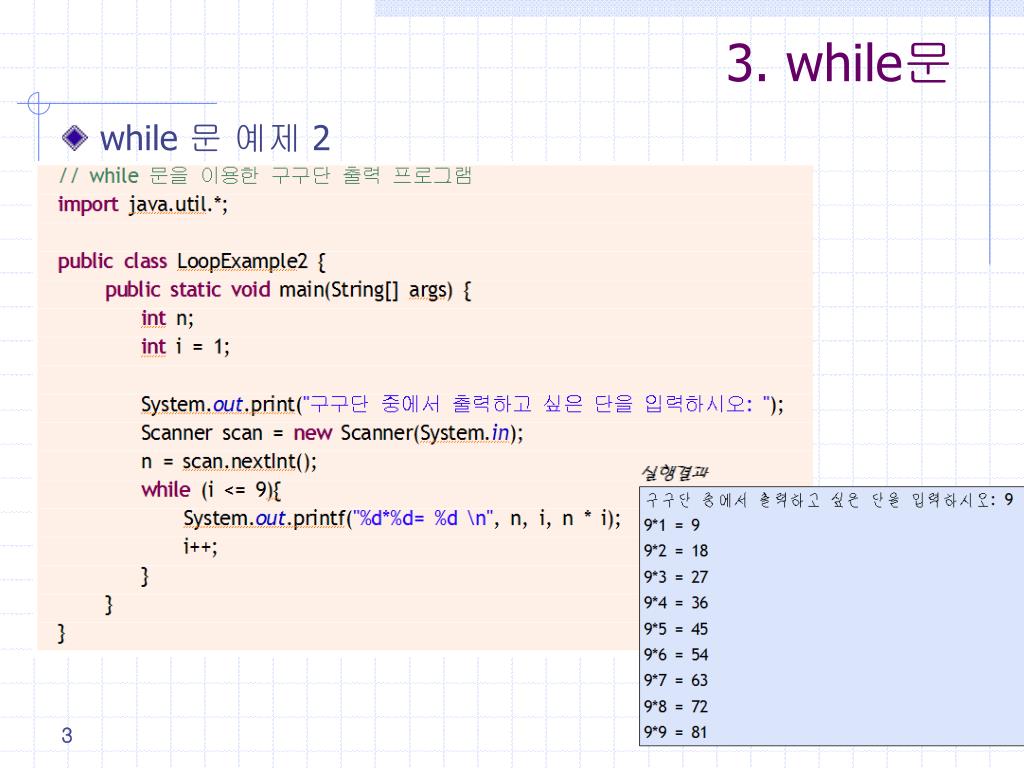The image size is (1024, 768).
Task: Click the System.out.print prompt statement line
Action: tap(462, 404)
